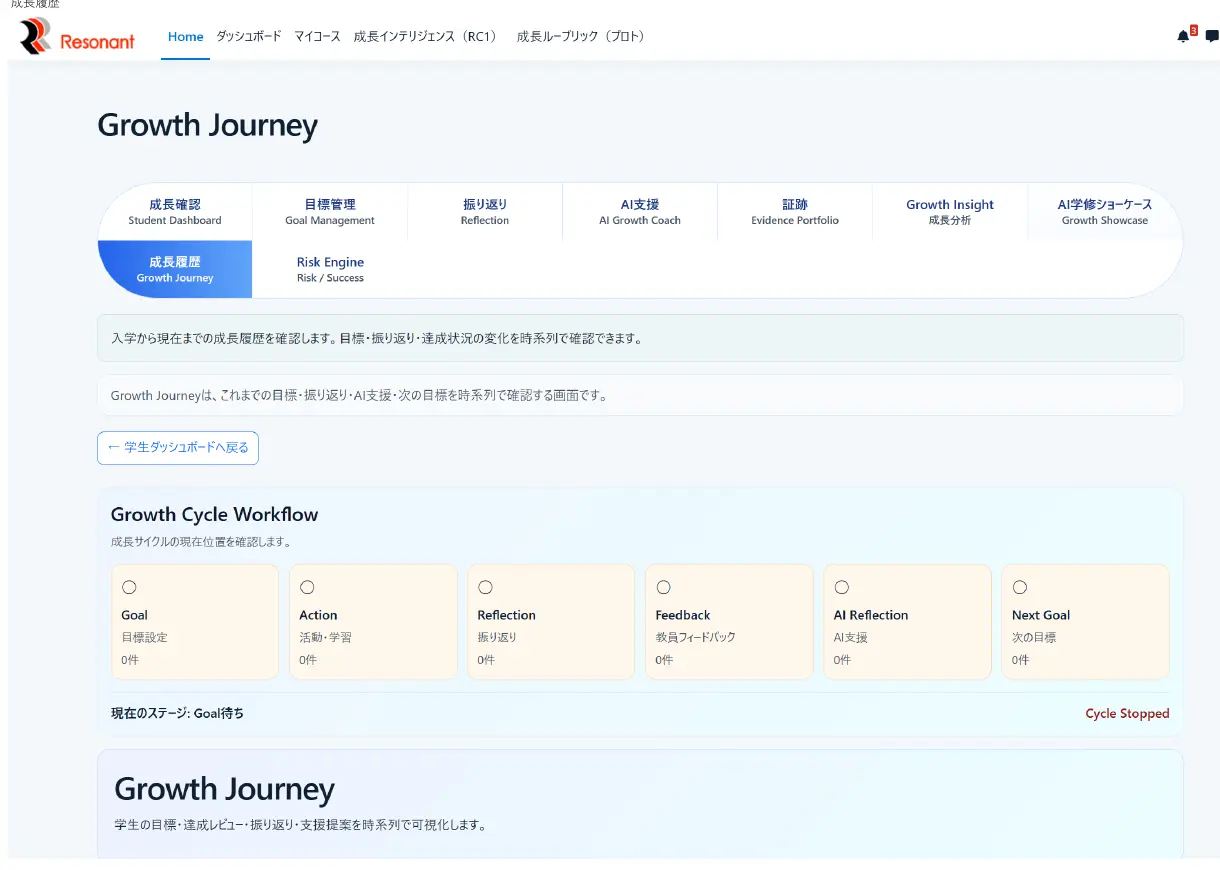Click the Resonant logo
1220x870 pixels.
(77, 38)
